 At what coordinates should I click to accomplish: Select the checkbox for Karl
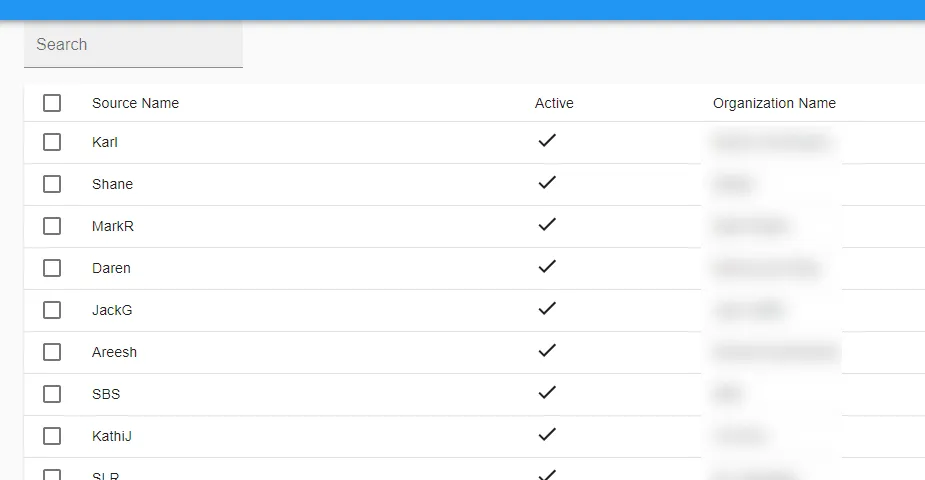(x=52, y=142)
